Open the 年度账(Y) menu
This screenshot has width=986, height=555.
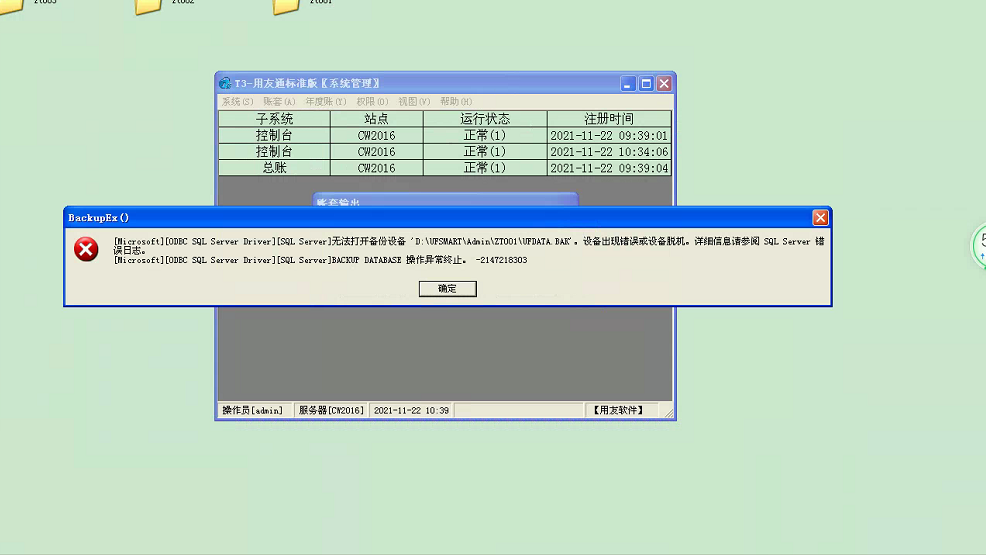click(326, 101)
